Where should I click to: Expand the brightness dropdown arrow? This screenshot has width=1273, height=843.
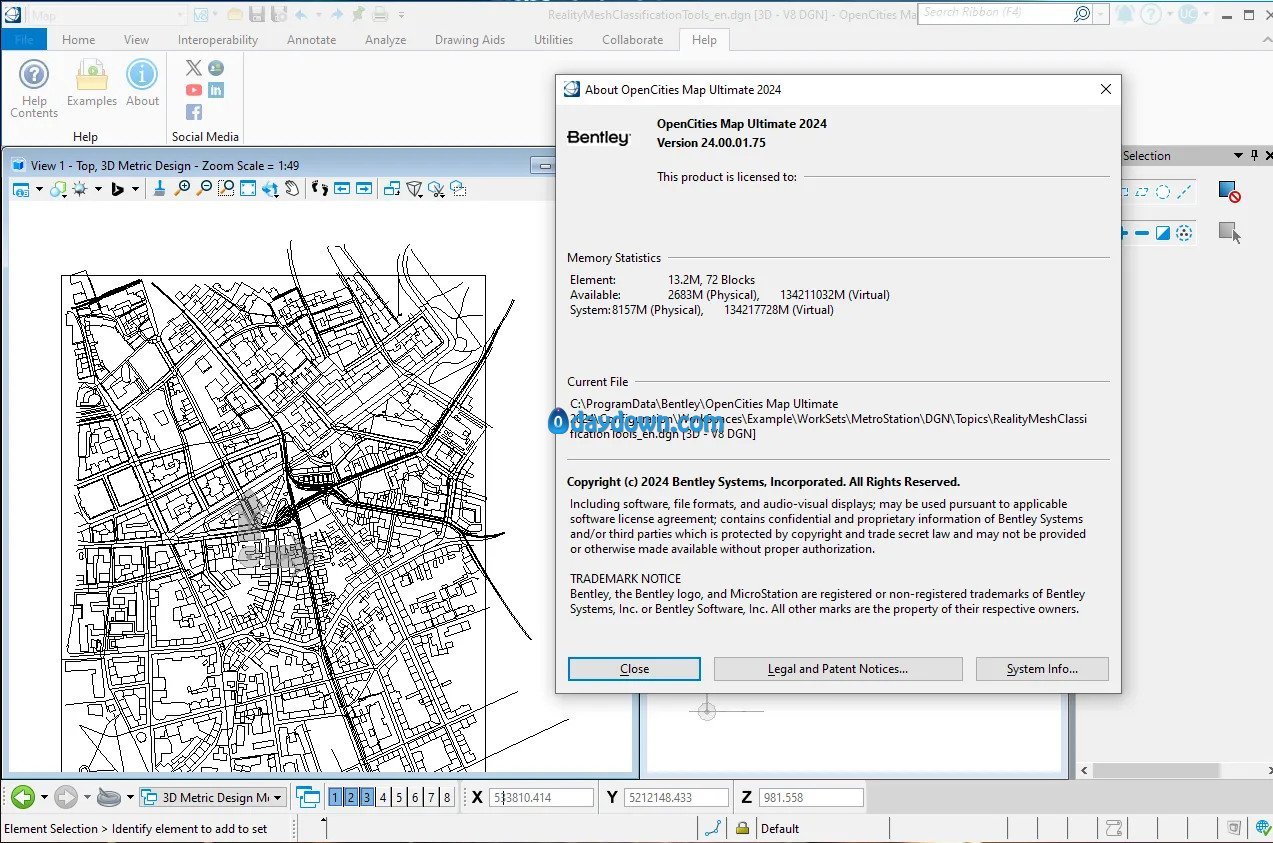click(x=98, y=189)
